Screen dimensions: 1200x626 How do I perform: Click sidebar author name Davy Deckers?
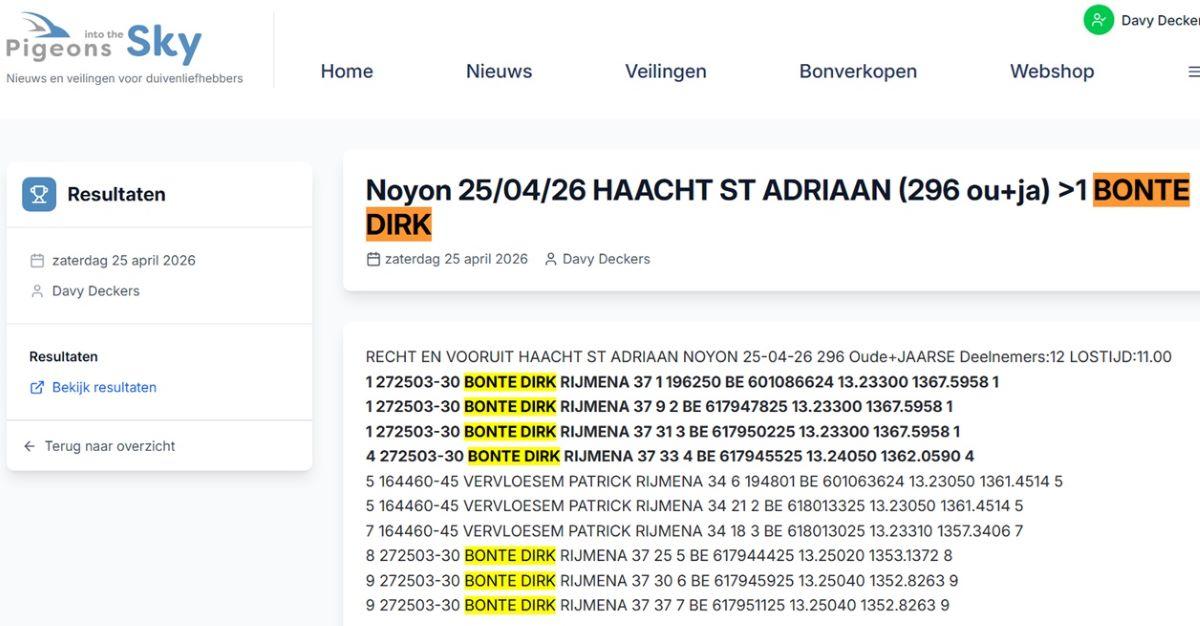coord(96,291)
